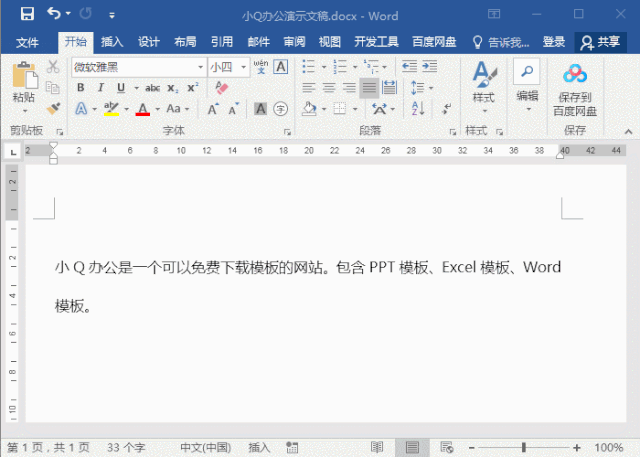The width and height of the screenshot is (640, 457).
Task: Decrease paragraph indent
Action: [x=409, y=67]
